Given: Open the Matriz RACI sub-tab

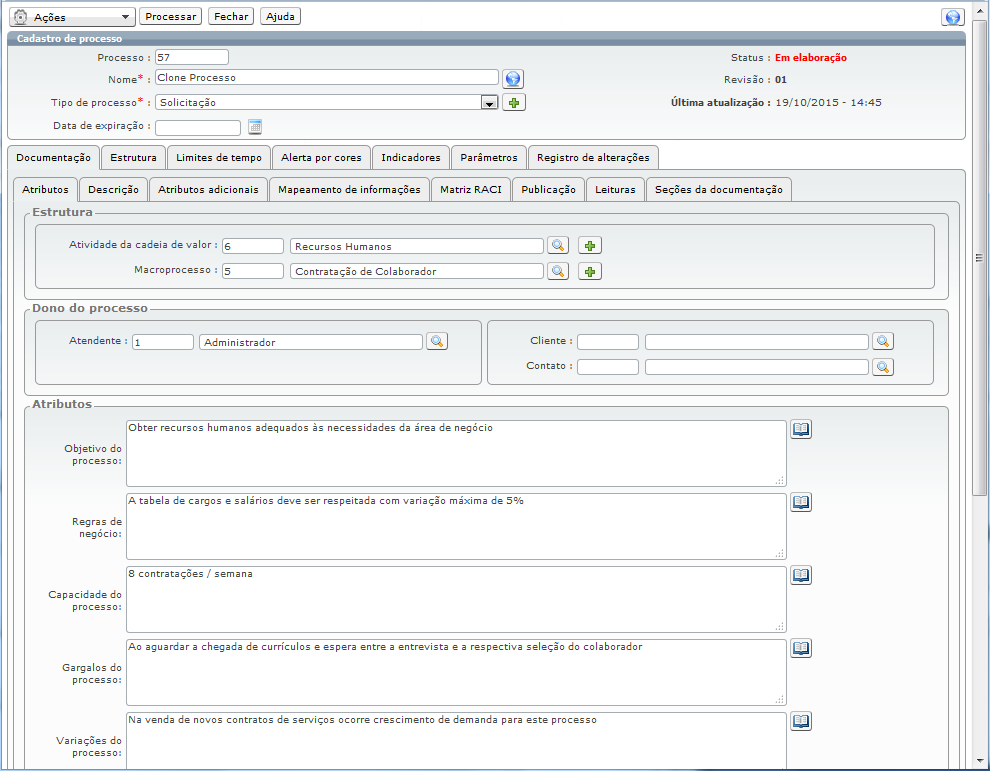Looking at the screenshot, I should 471,189.
